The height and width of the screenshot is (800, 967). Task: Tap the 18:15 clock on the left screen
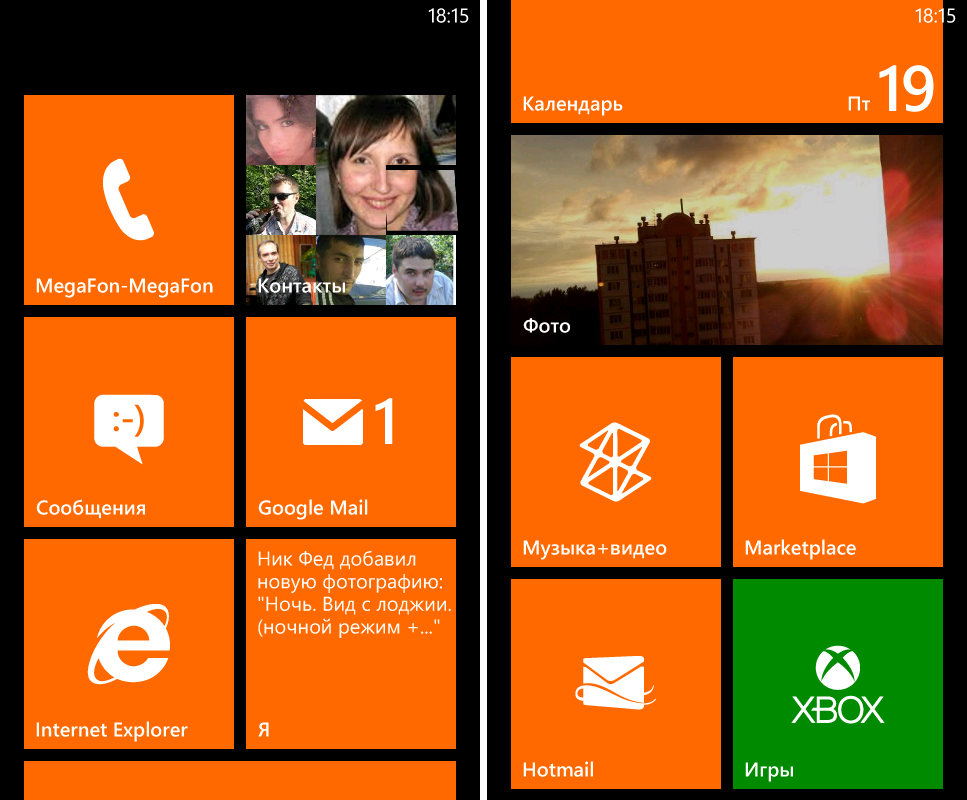pos(448,16)
